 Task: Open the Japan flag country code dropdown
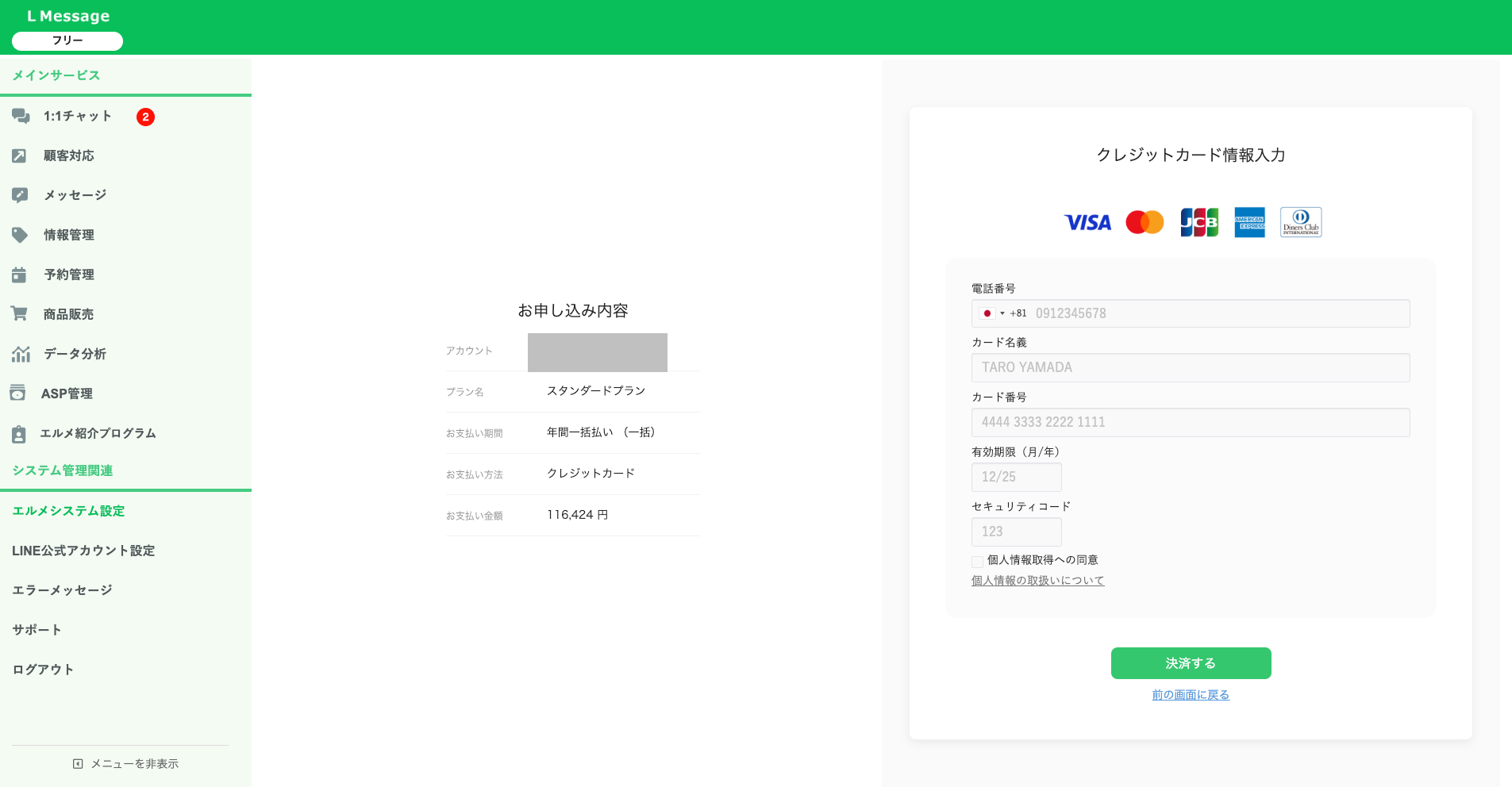pyautogui.click(x=991, y=313)
